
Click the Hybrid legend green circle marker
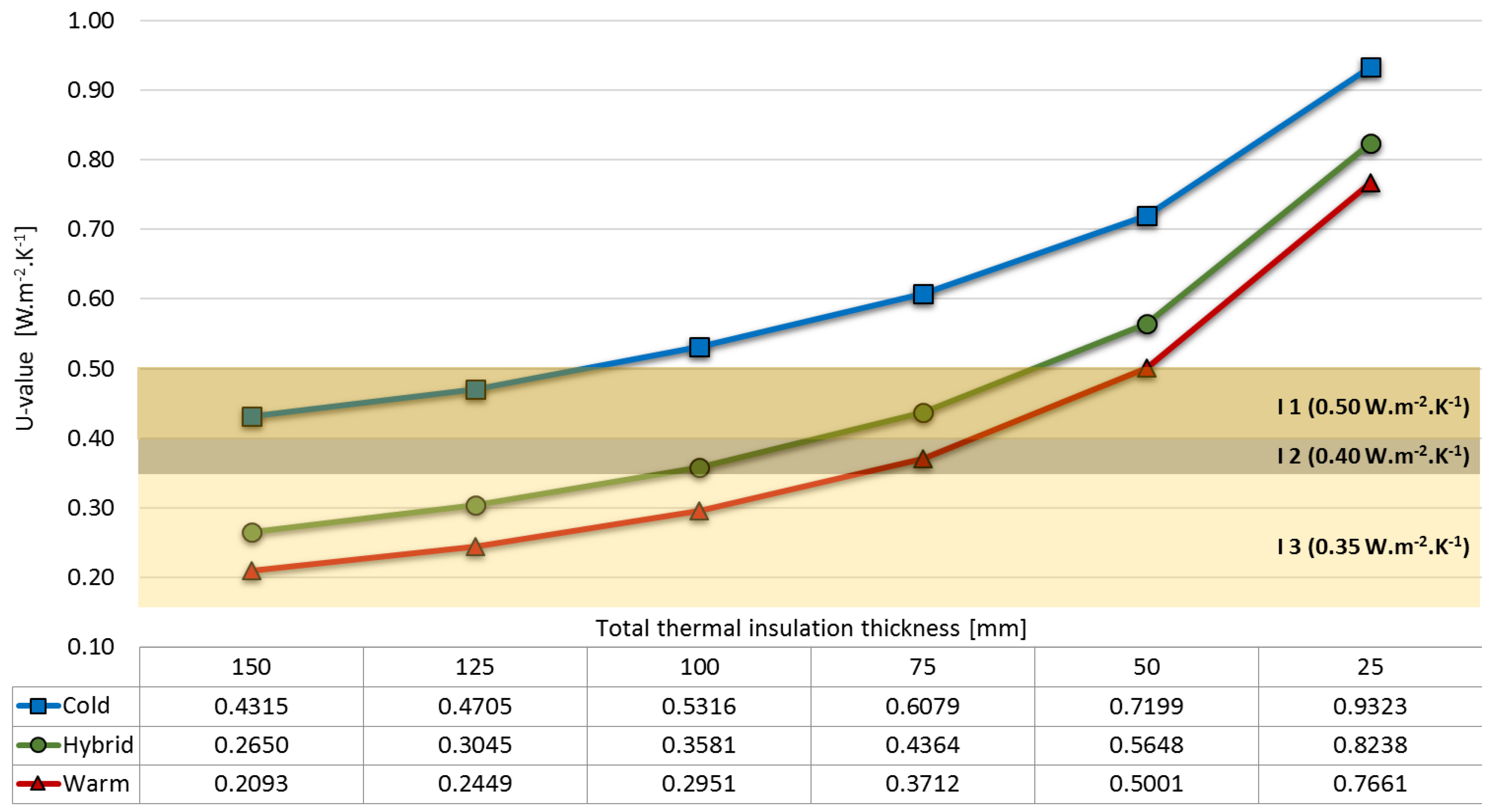[38, 744]
